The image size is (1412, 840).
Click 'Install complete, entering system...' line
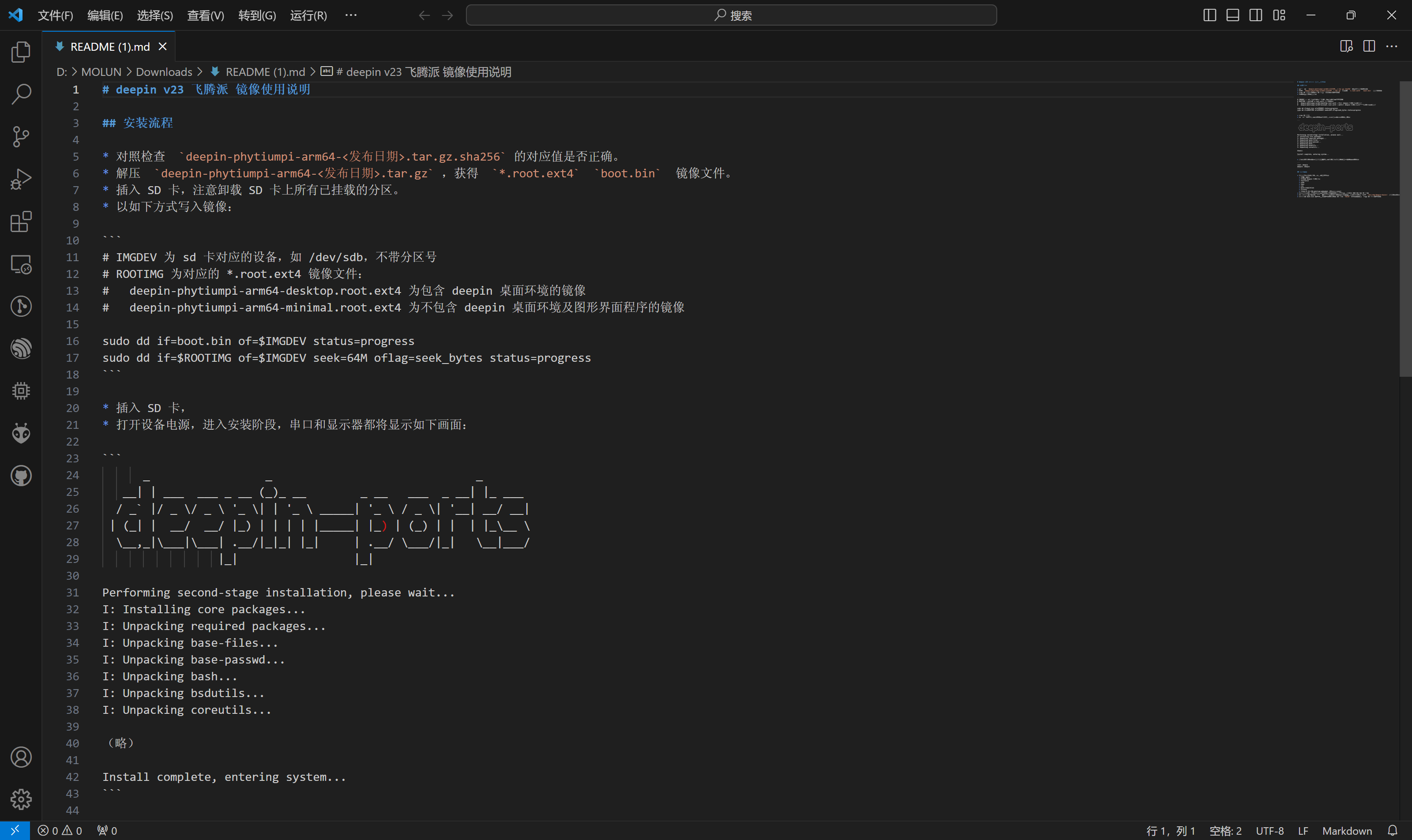224,776
